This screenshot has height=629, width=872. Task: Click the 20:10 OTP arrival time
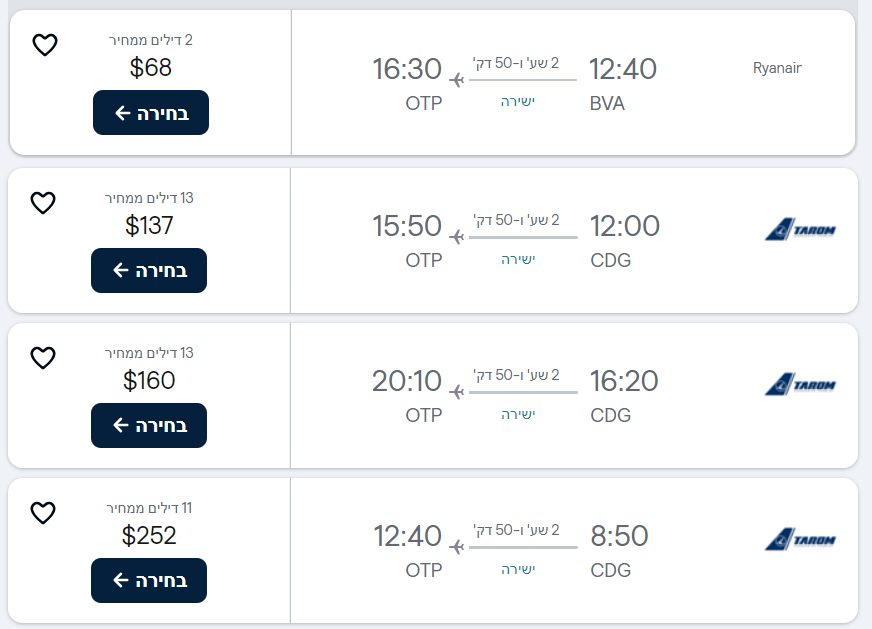pyautogui.click(x=407, y=381)
